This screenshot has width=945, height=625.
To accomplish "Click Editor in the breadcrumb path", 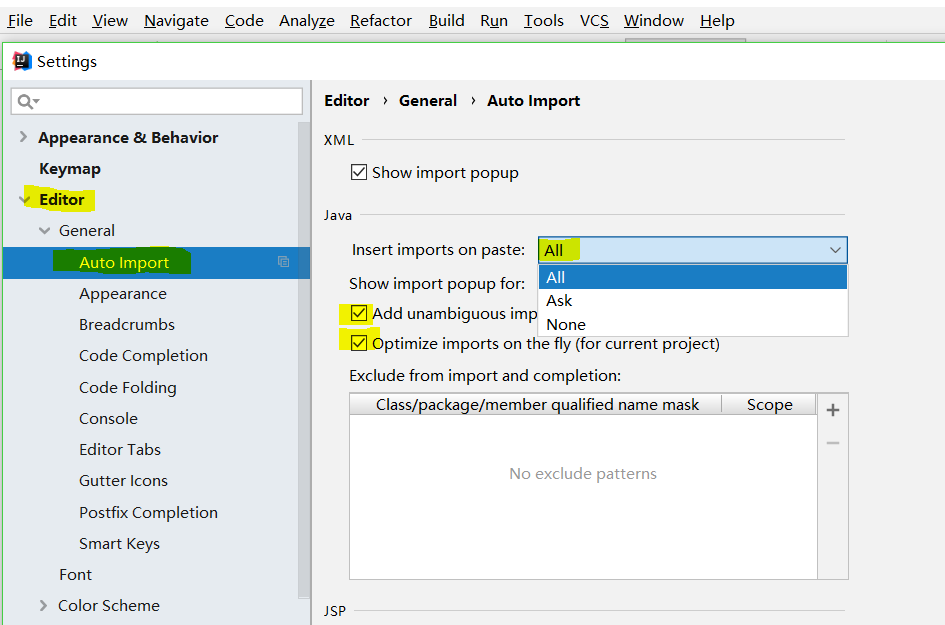I will [x=347, y=101].
